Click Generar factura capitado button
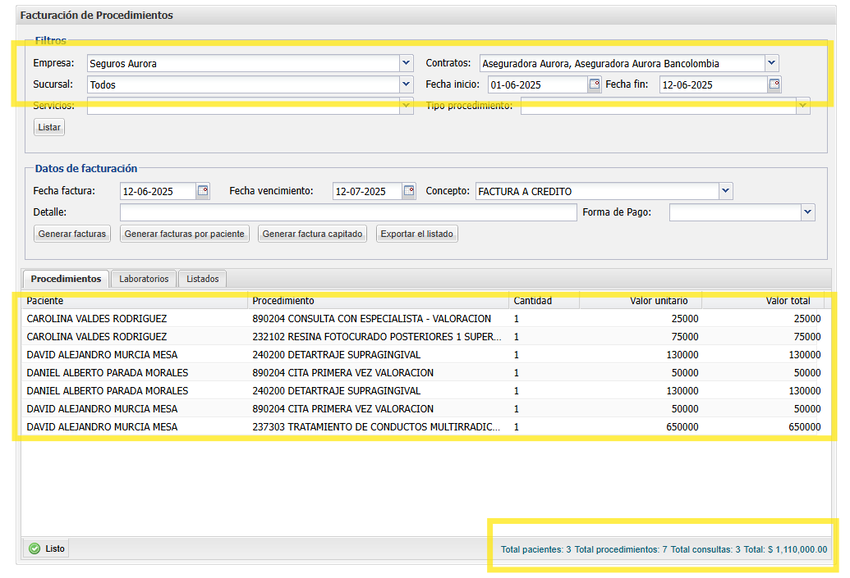Viewport: 850px width, 578px height. [312, 234]
